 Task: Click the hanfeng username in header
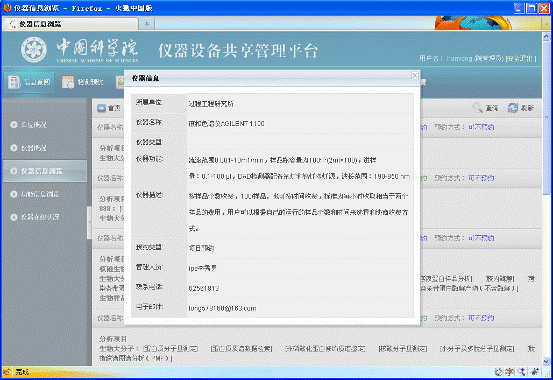click(x=459, y=59)
